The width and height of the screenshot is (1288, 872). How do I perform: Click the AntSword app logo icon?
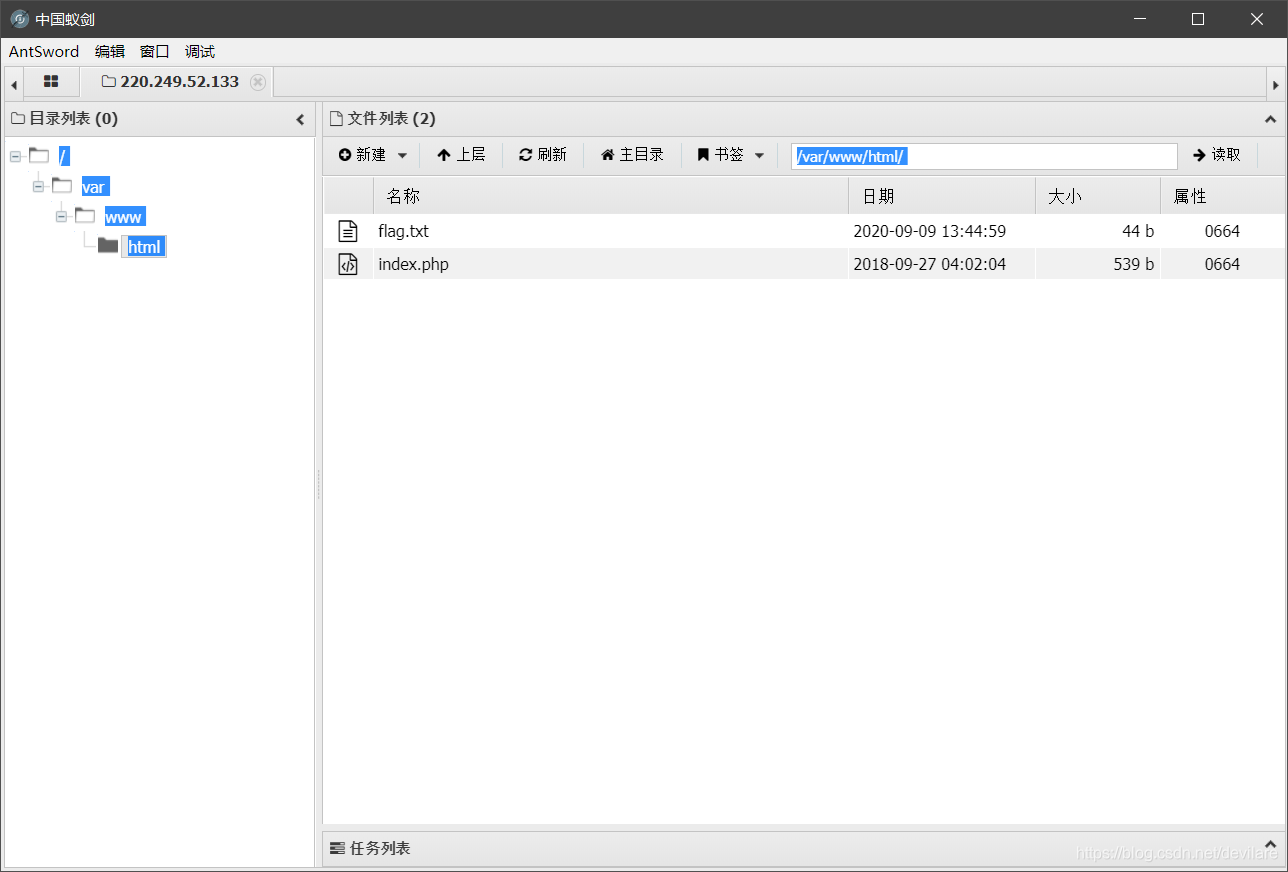click(19, 19)
